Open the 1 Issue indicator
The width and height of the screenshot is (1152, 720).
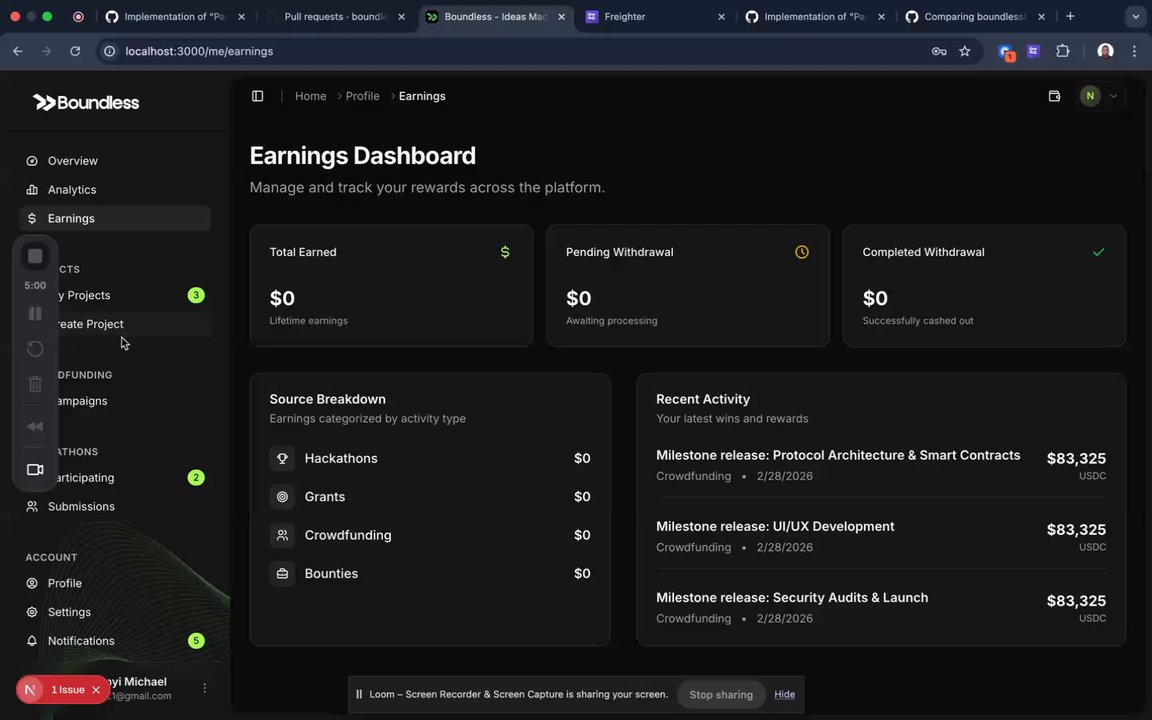(x=68, y=690)
